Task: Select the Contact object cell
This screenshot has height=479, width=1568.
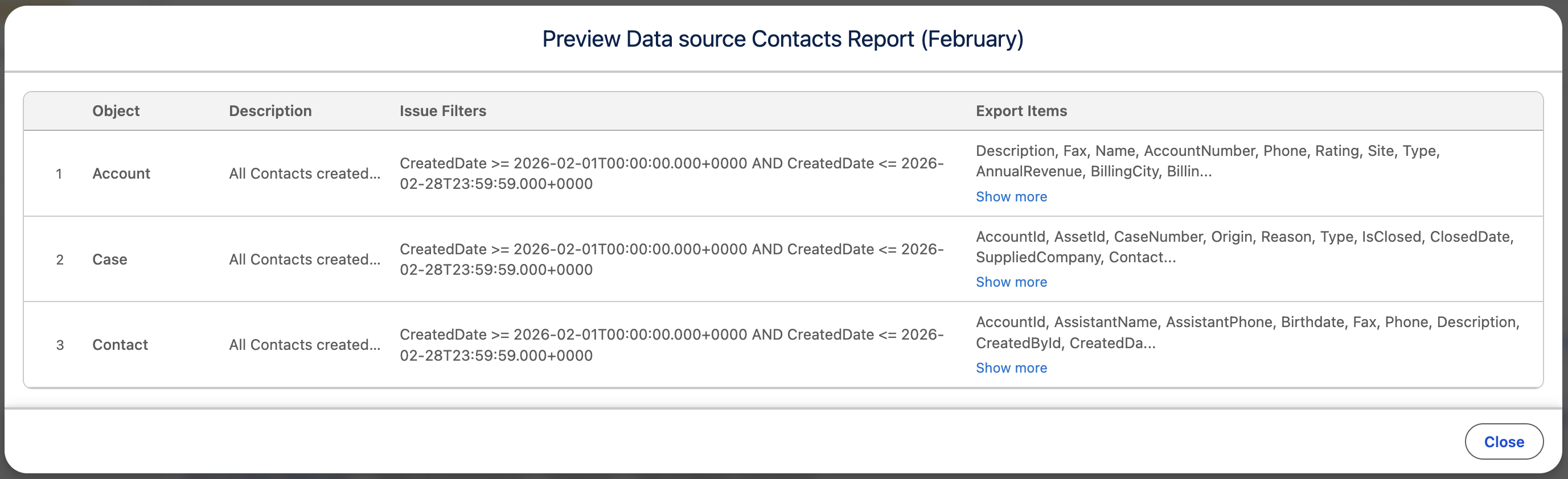Action: click(120, 345)
